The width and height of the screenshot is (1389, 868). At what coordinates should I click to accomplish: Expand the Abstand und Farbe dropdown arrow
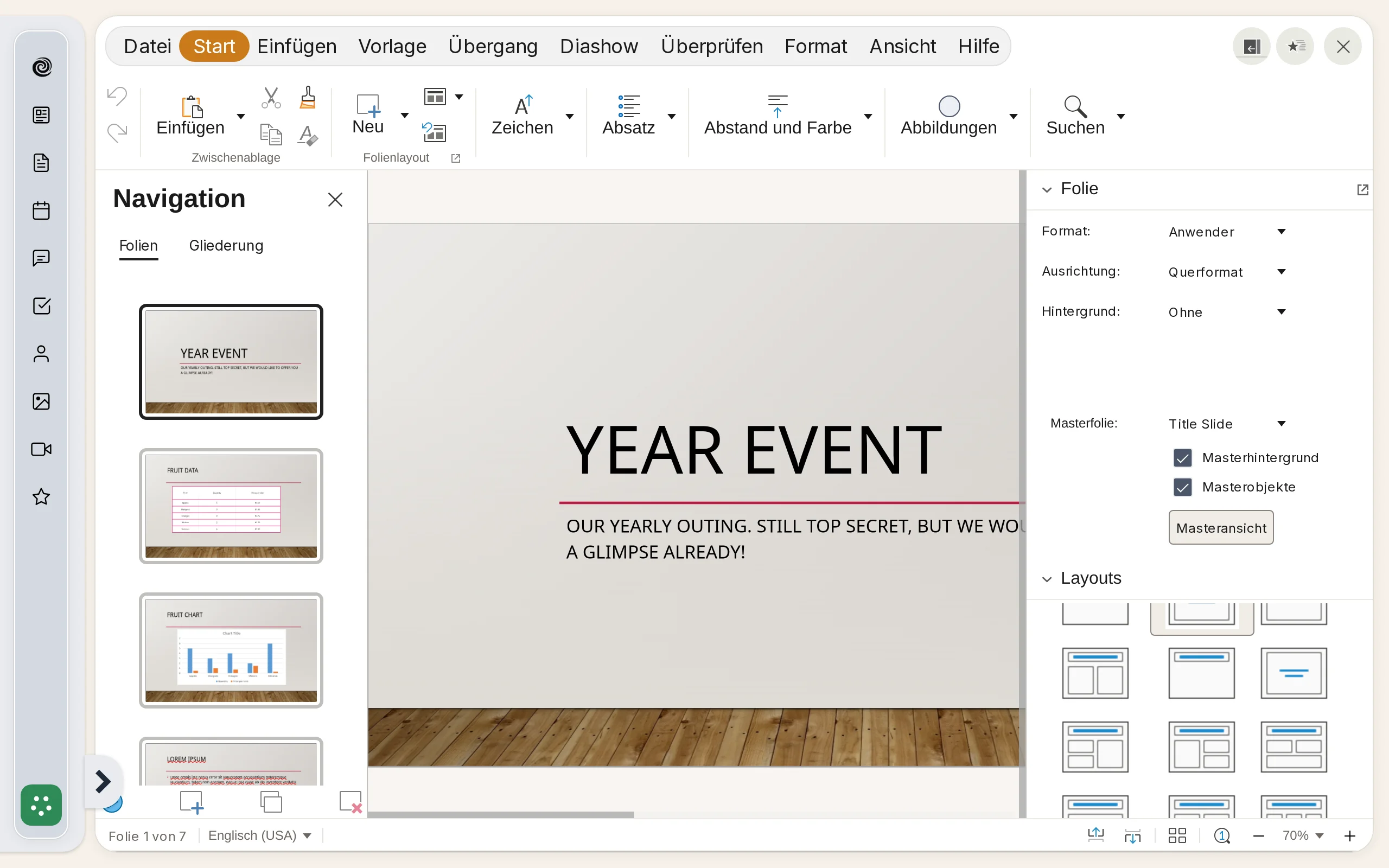(868, 117)
